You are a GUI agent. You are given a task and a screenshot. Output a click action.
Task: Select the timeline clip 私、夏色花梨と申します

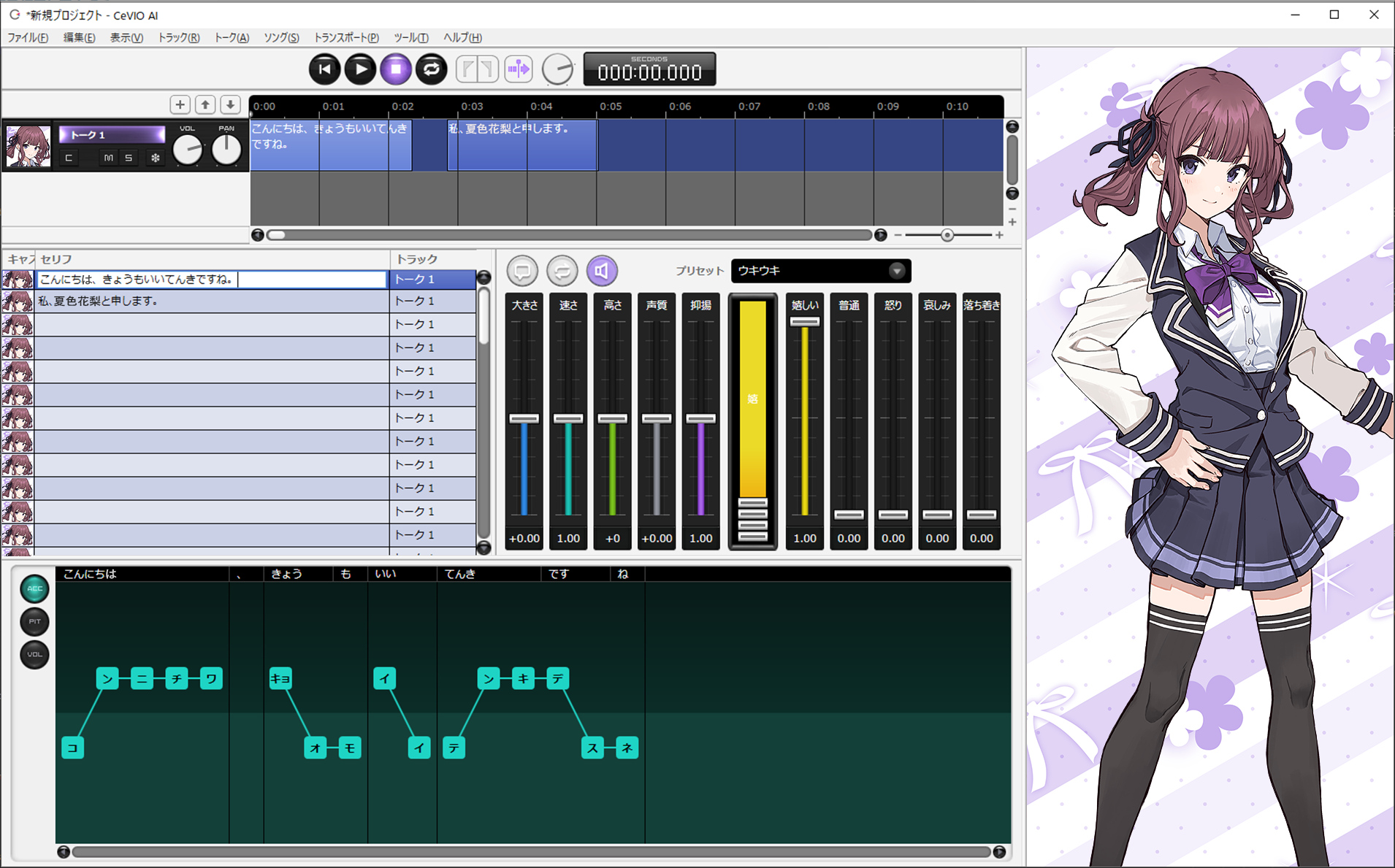coord(522,145)
